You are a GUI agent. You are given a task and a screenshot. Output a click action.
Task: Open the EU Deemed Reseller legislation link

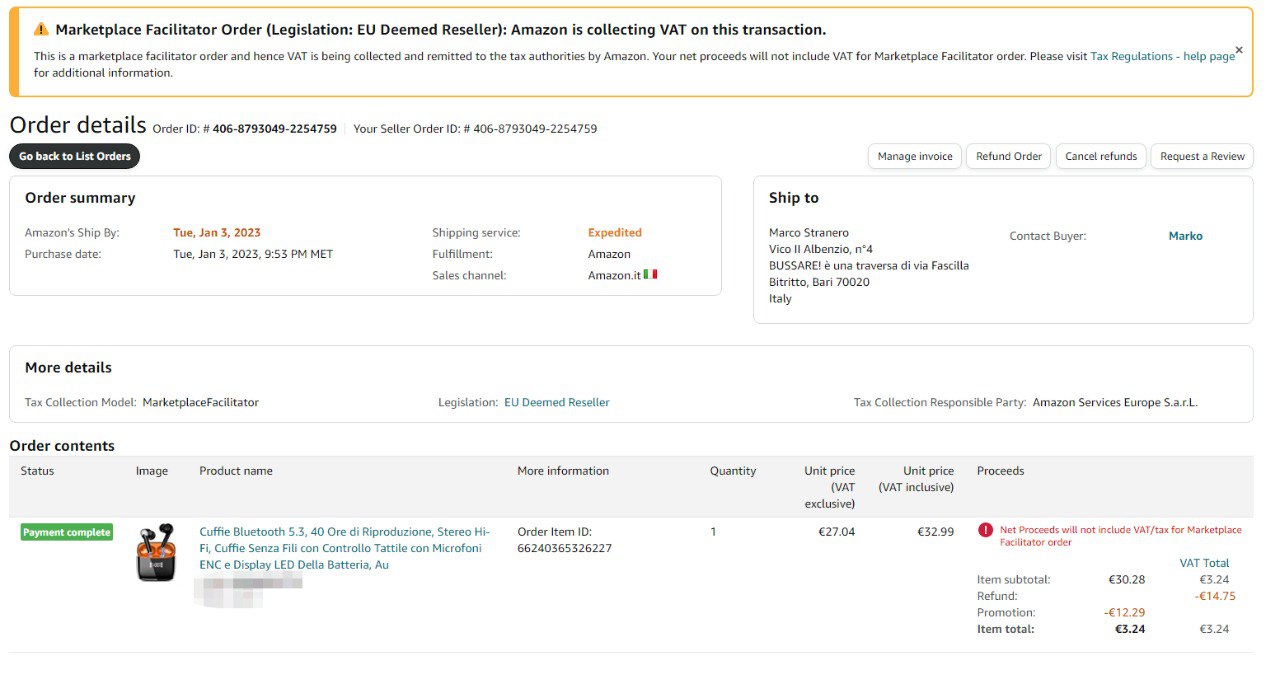pos(556,402)
